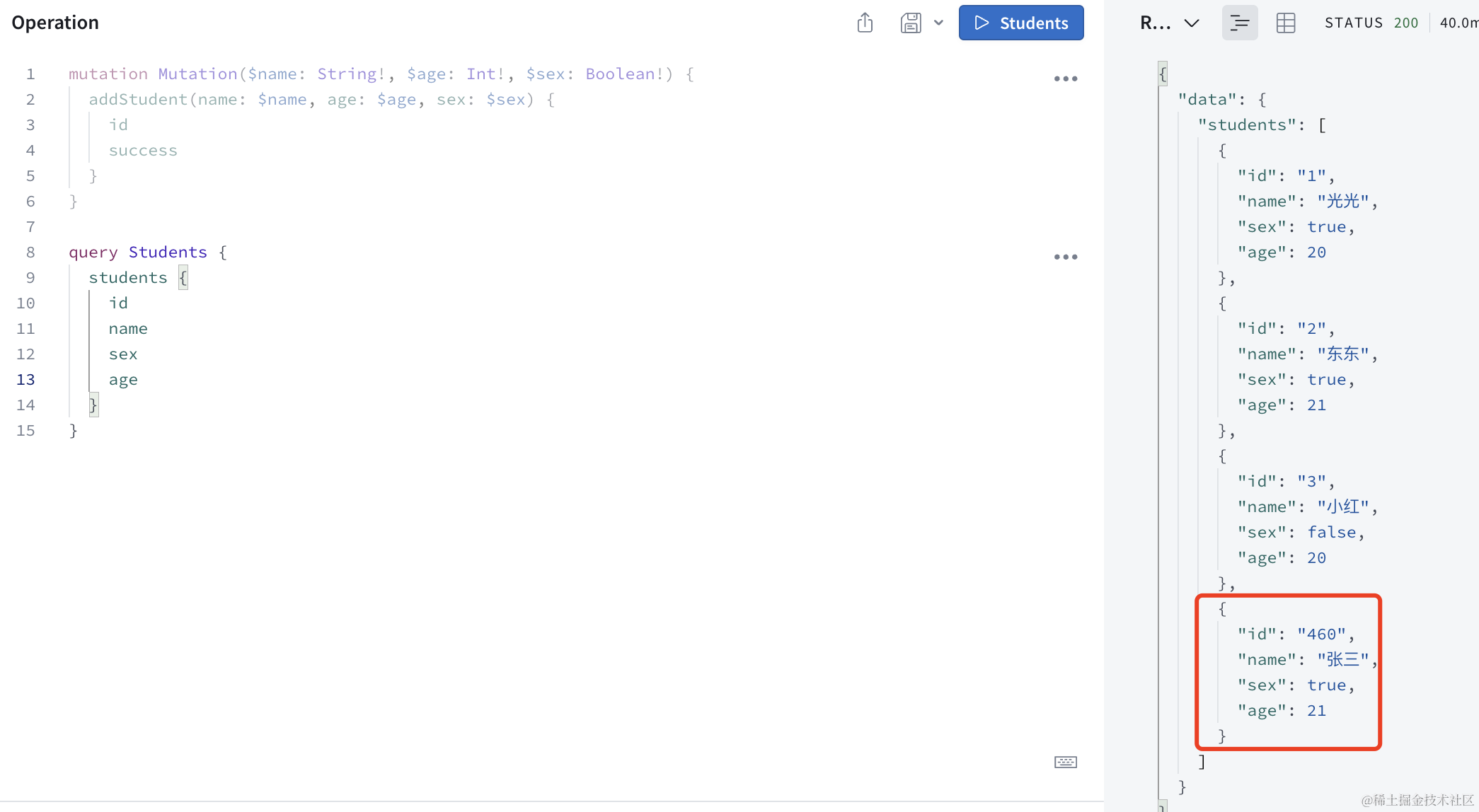Click the save operation floppy icon
Screen dimensions: 1479x812
911,23
